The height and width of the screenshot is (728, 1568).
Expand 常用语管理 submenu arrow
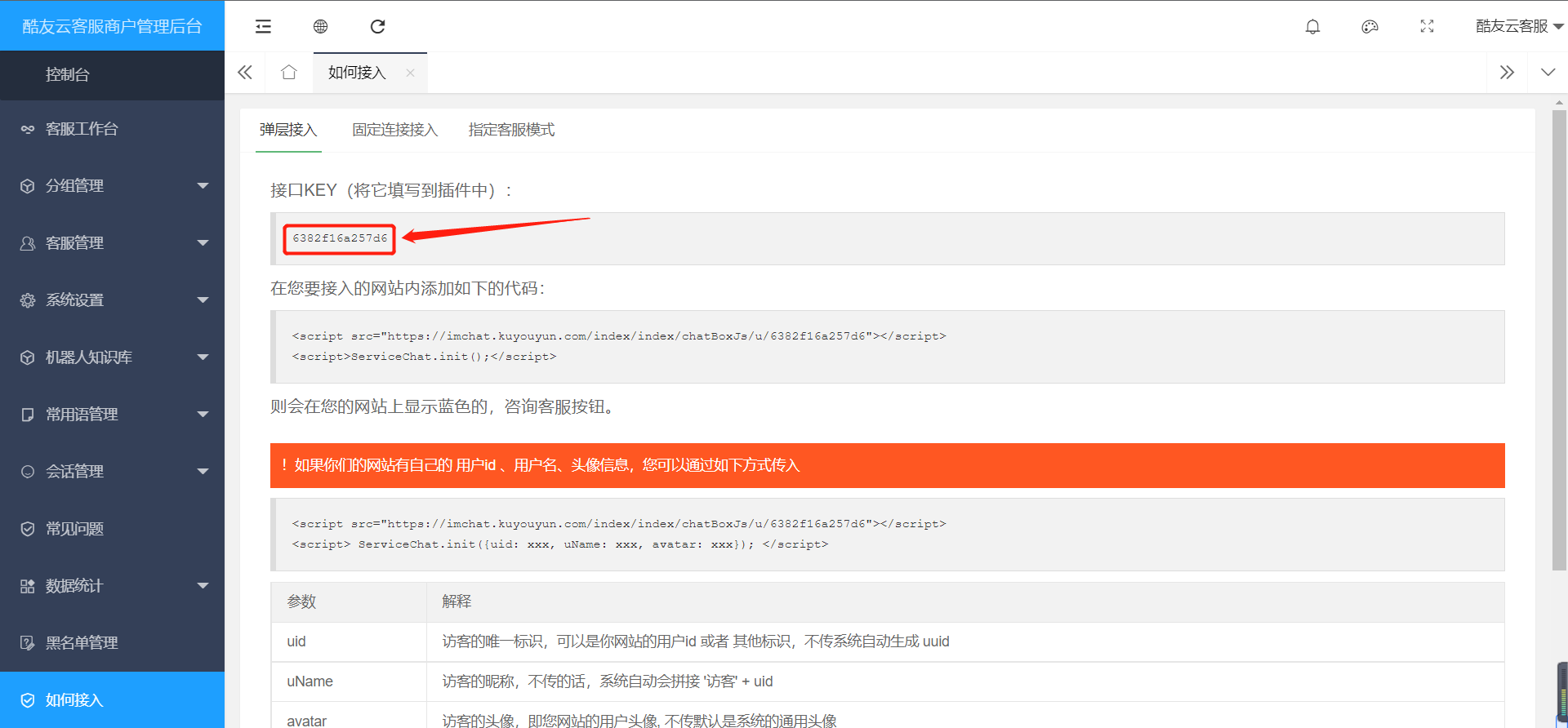click(x=203, y=415)
